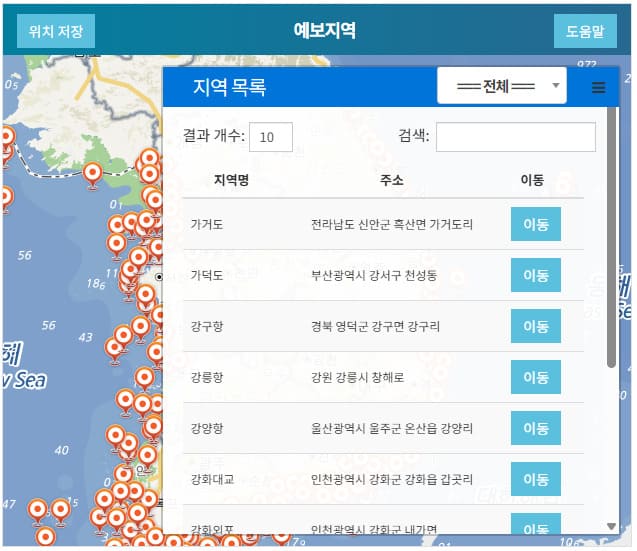This screenshot has width=637, height=551.
Task: Click address 부산광역시 강서구 천성동
Action: tap(374, 276)
